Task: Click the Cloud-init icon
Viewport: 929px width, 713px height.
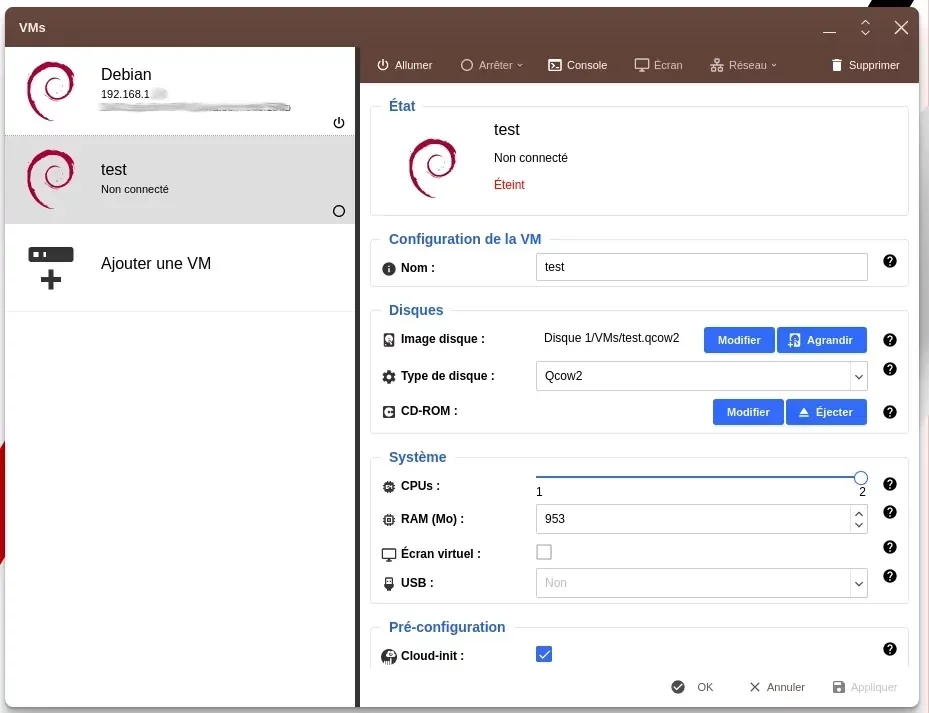Action: [389, 657]
